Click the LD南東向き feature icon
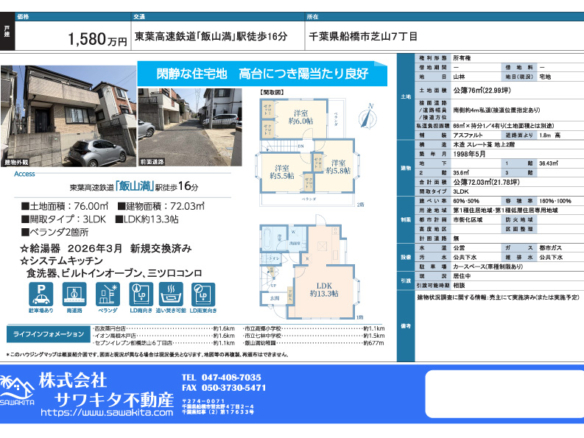The height and width of the screenshot is (438, 584). click(x=203, y=297)
